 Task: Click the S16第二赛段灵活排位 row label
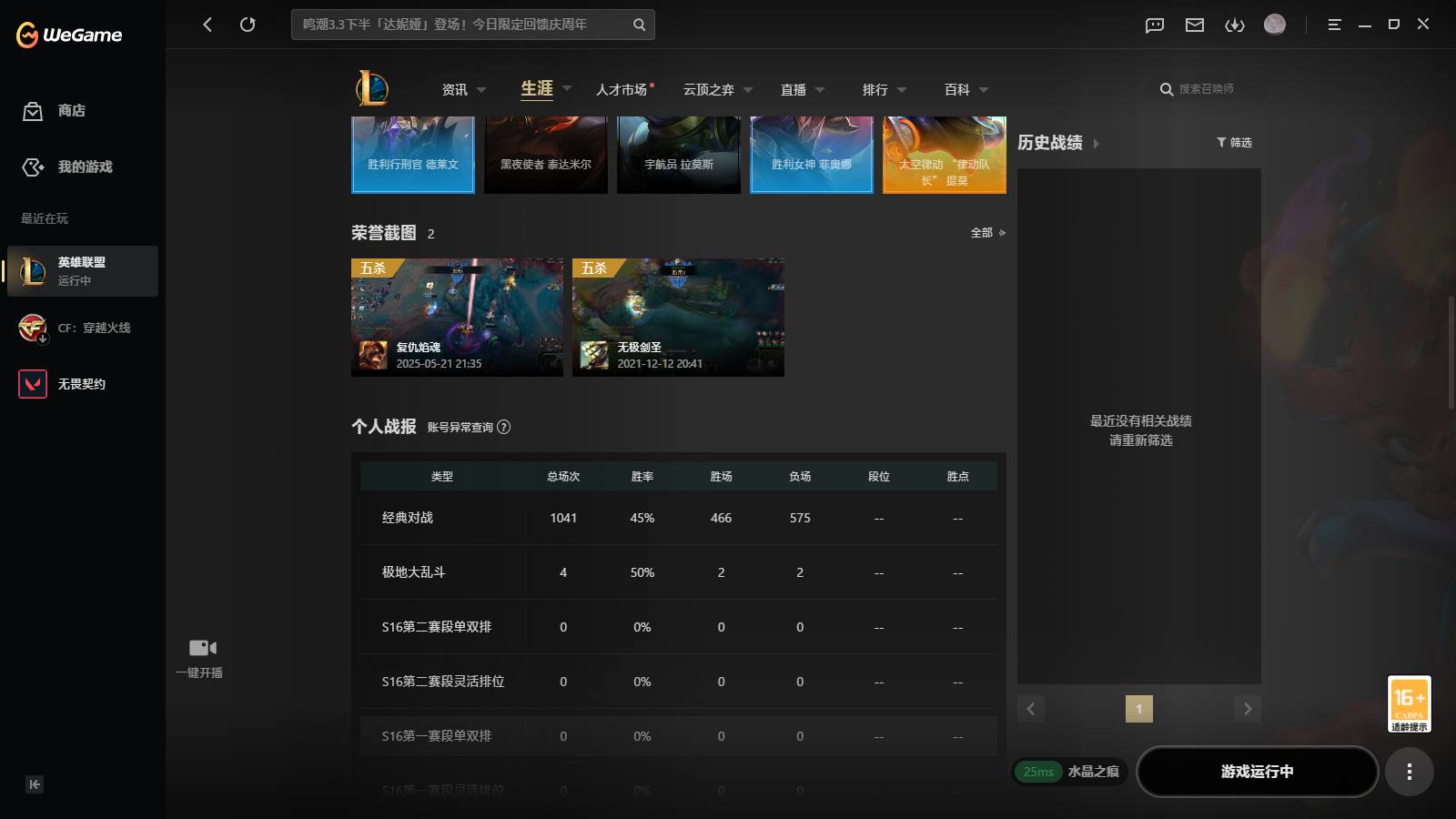coord(443,682)
